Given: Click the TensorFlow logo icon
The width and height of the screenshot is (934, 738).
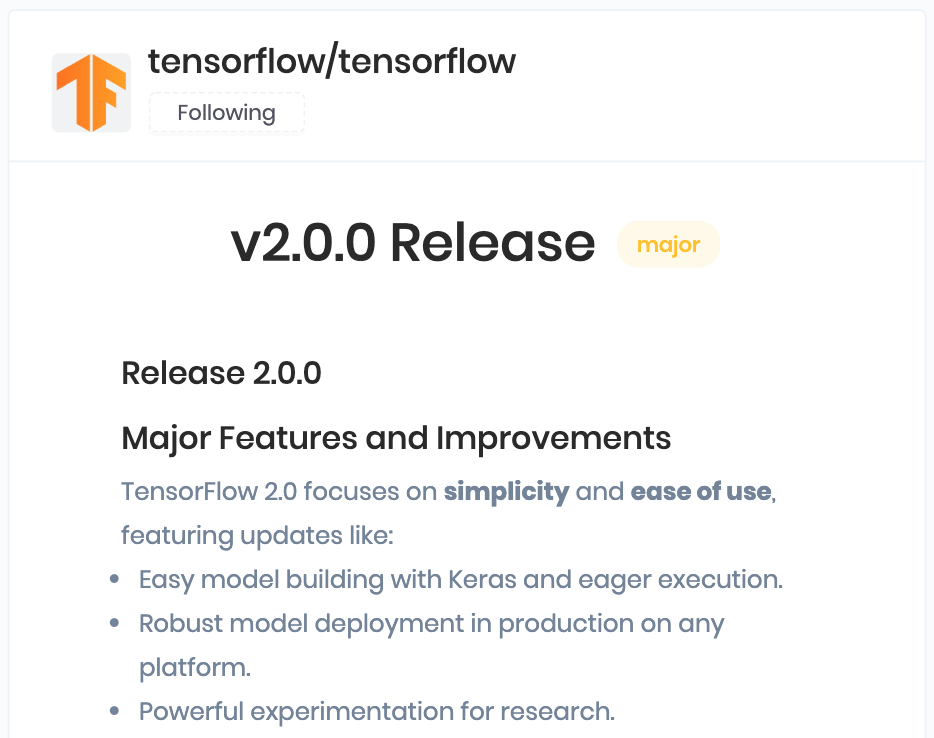Looking at the screenshot, I should (91, 93).
